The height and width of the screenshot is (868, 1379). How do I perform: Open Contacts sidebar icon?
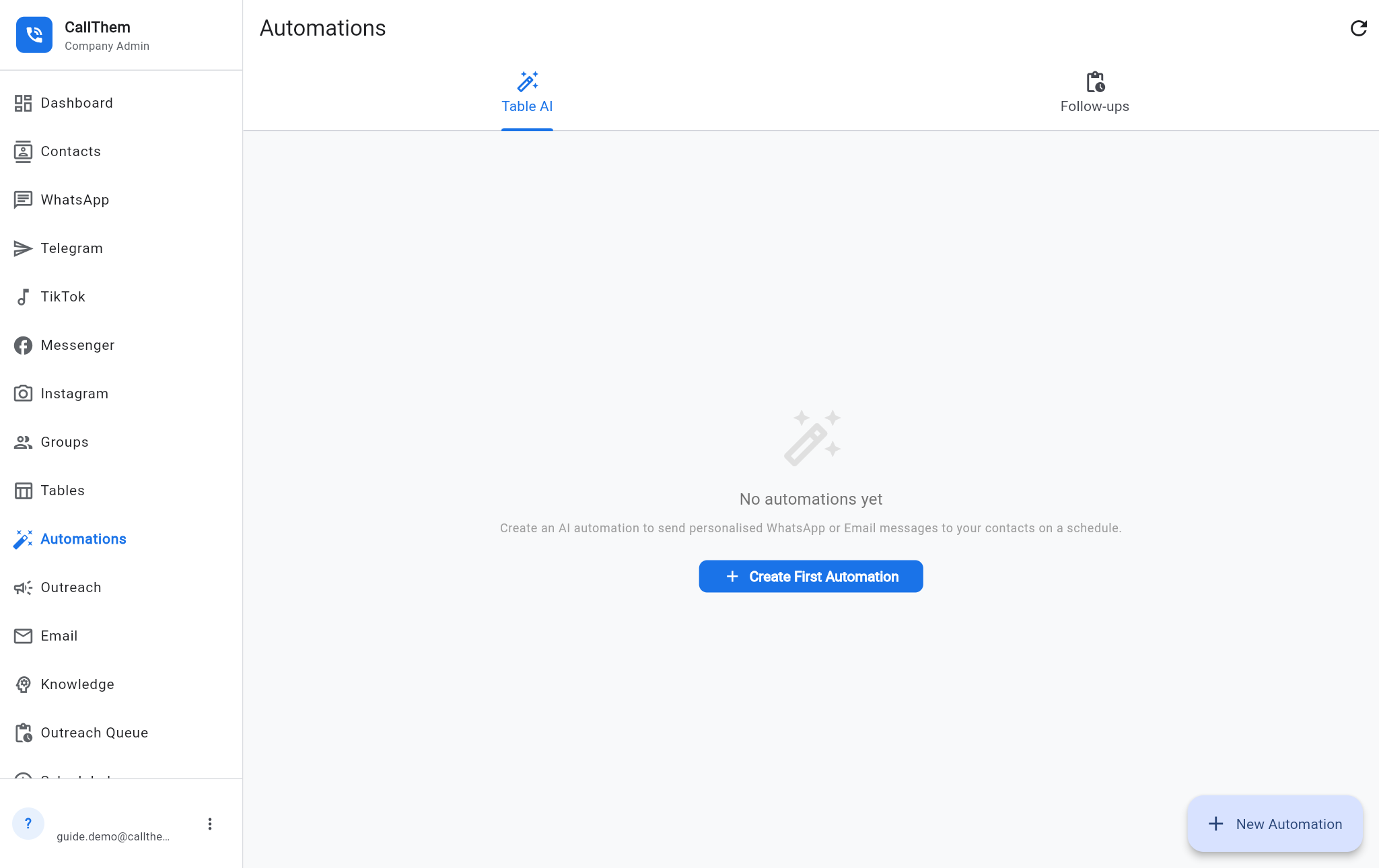click(23, 151)
